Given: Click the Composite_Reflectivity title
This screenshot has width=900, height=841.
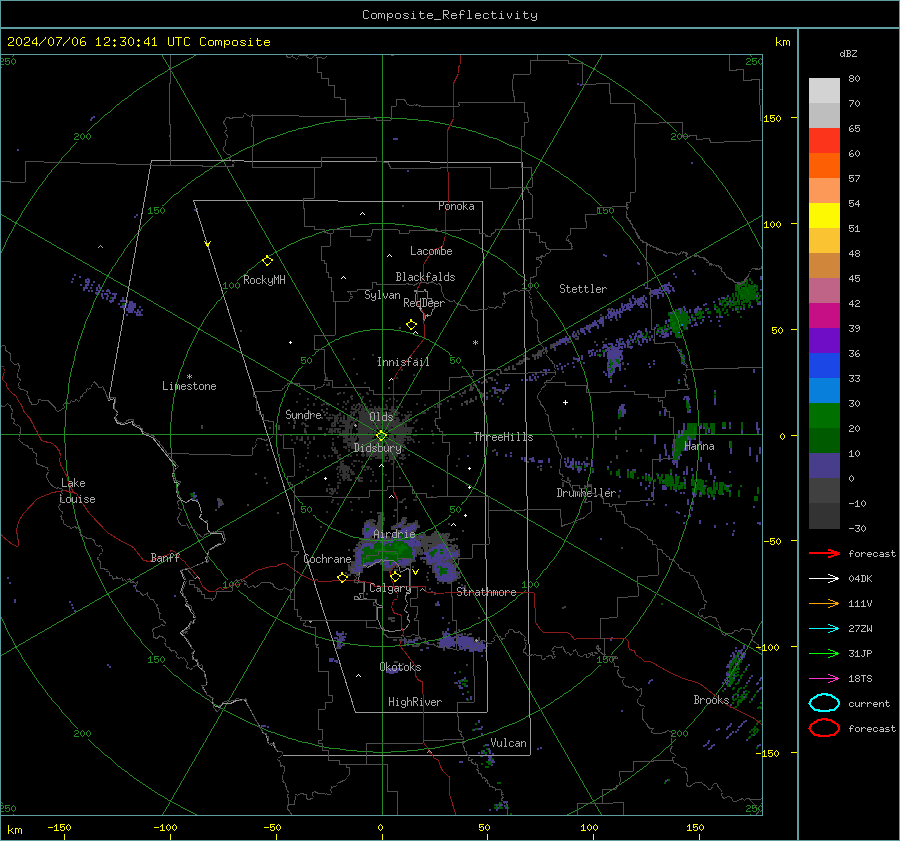Looking at the screenshot, I should [x=450, y=15].
